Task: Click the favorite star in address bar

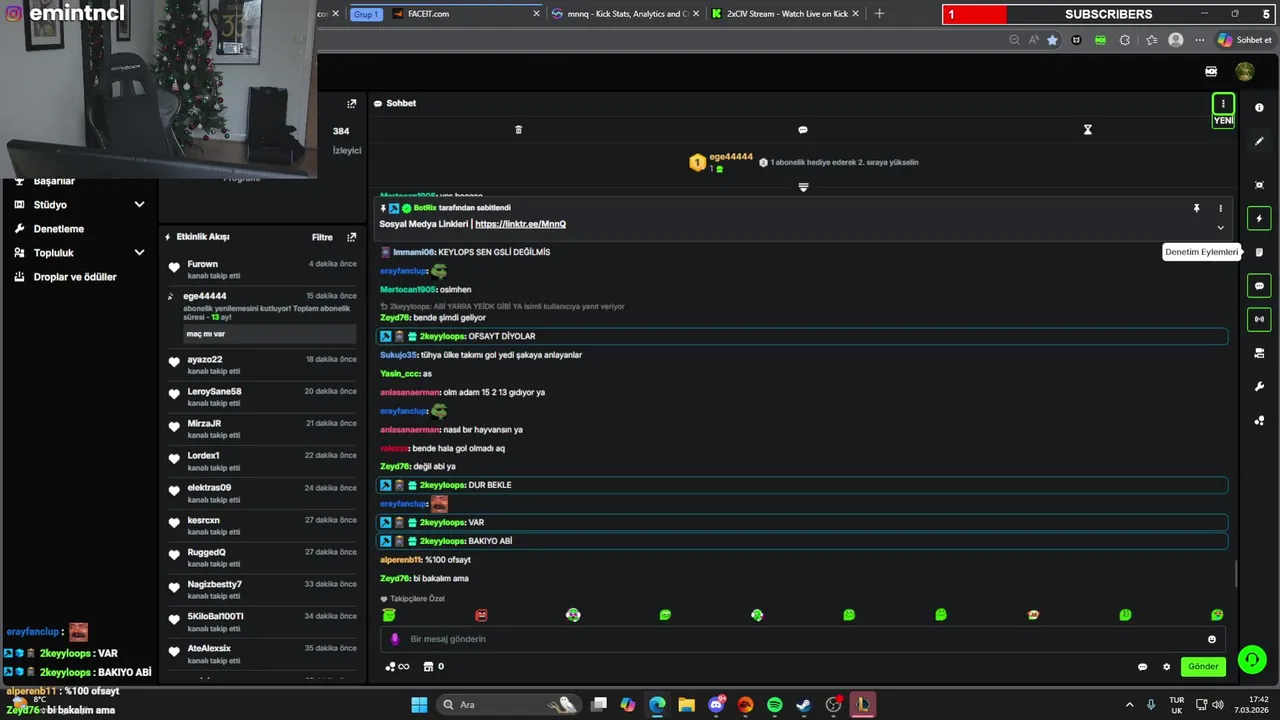Action: 1052,40
